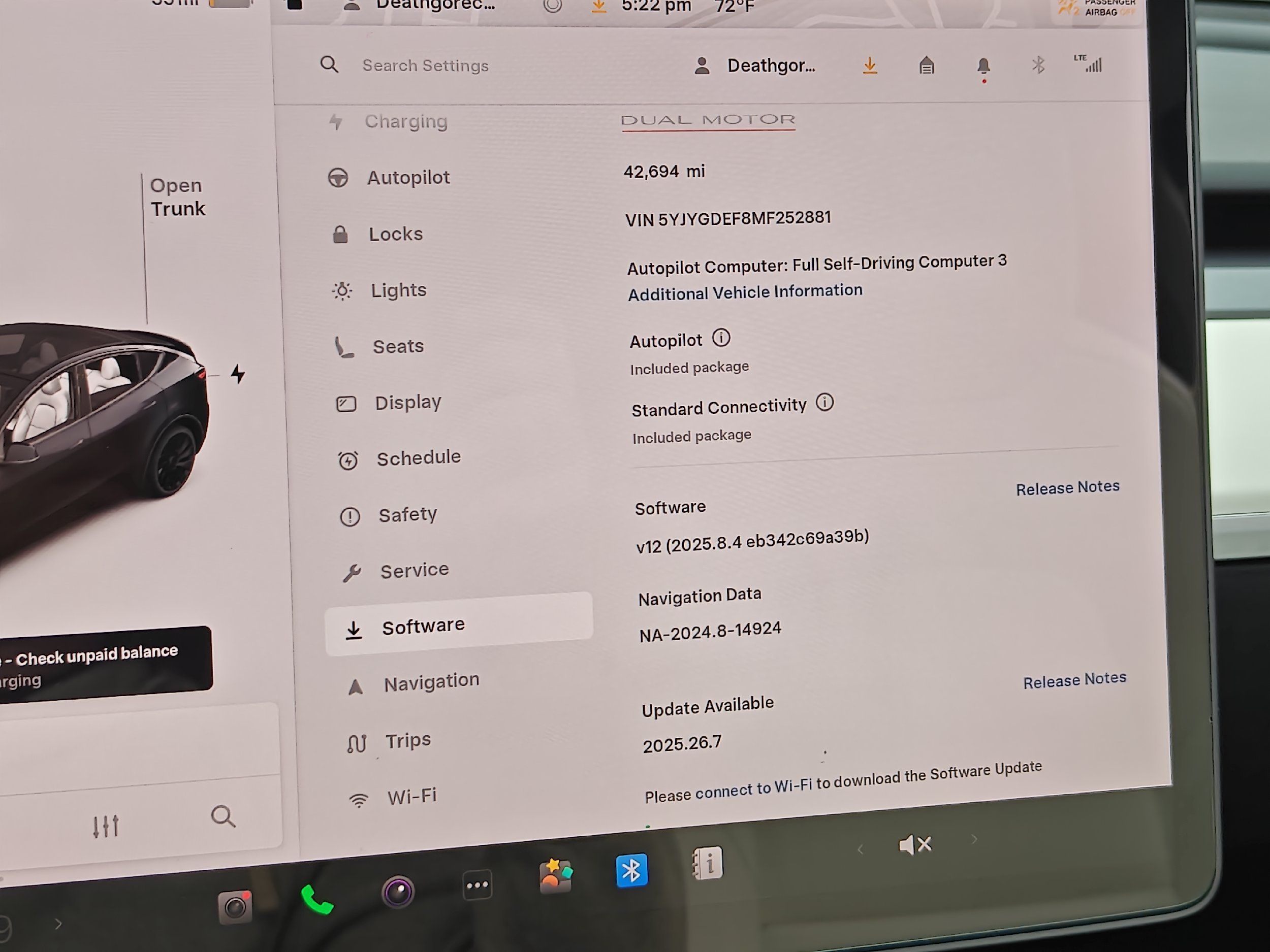The width and height of the screenshot is (1270, 952).
Task: Open the Manual booklet app icon
Action: [x=708, y=863]
